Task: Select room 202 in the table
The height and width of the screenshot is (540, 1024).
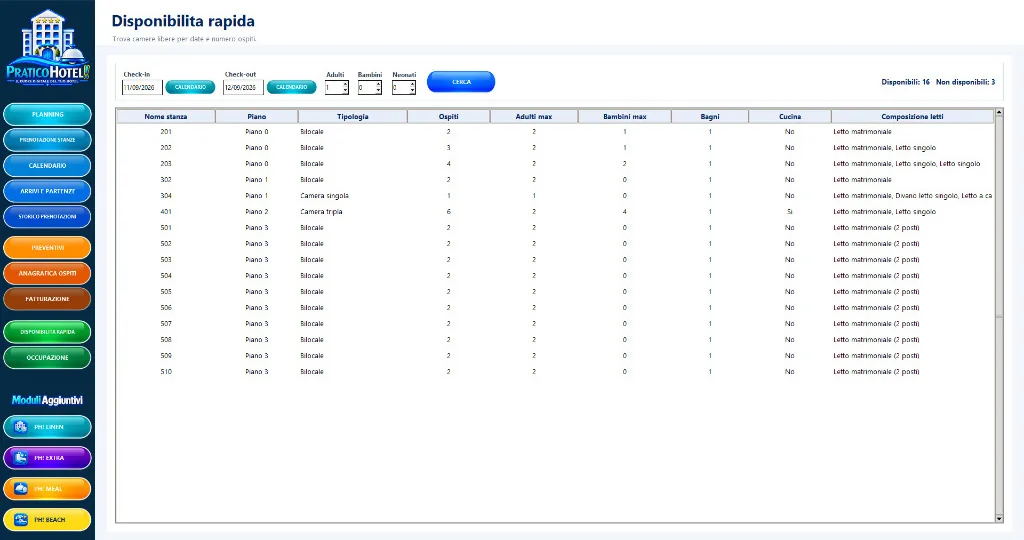Action: (x=555, y=148)
